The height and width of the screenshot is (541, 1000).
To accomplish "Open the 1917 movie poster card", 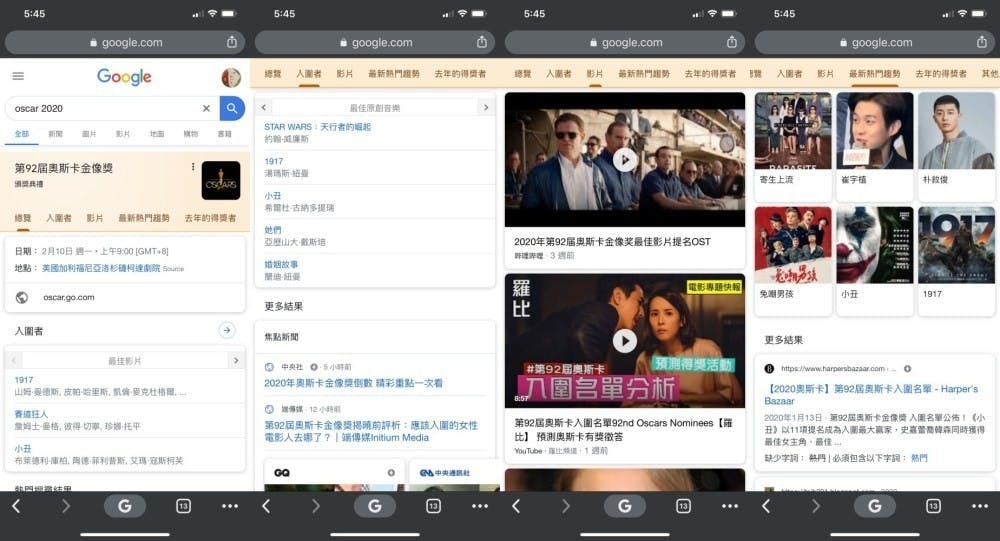I will point(957,260).
